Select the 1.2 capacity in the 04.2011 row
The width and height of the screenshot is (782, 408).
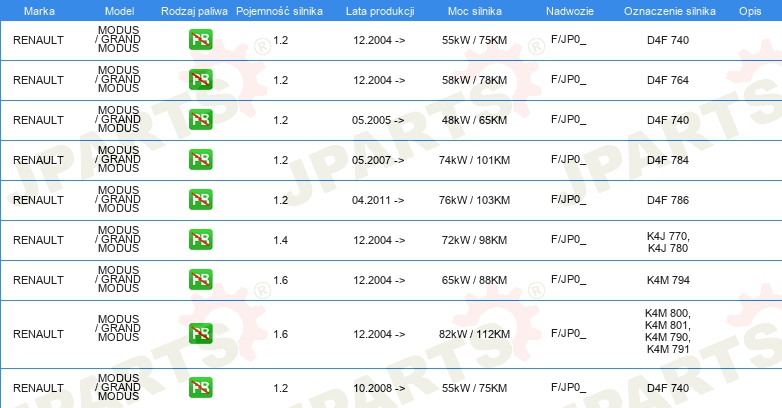(280, 200)
